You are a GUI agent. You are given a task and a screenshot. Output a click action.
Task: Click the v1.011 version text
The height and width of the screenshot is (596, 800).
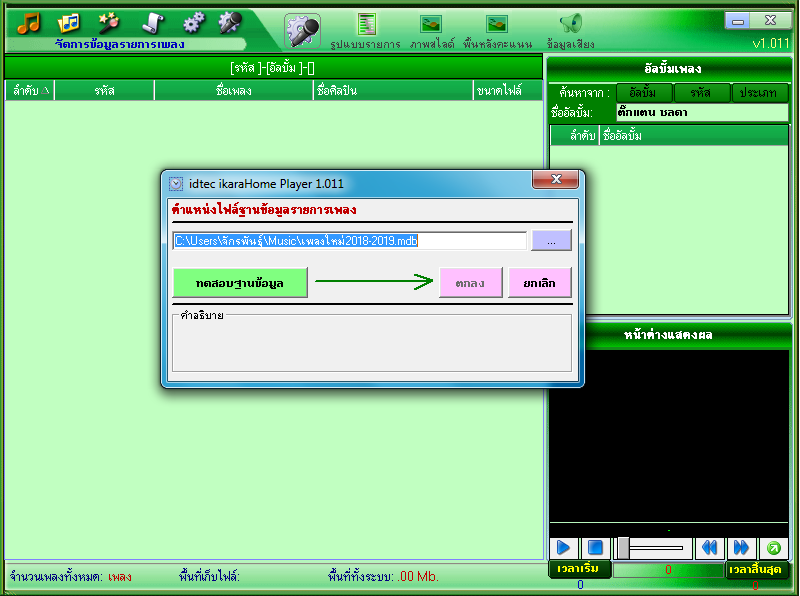[x=771, y=43]
